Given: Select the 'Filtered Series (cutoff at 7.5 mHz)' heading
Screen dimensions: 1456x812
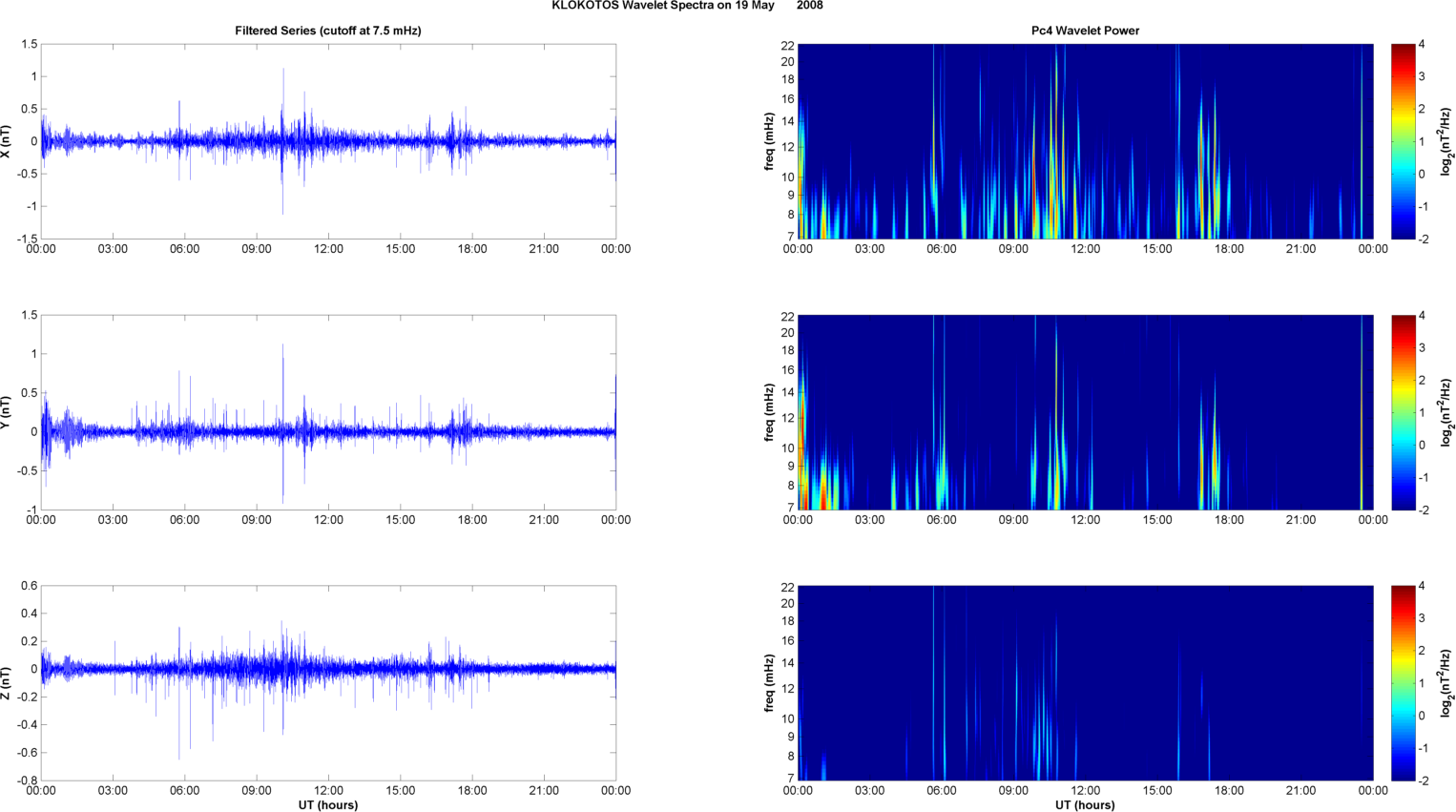Looking at the screenshot, I should coord(327,31).
